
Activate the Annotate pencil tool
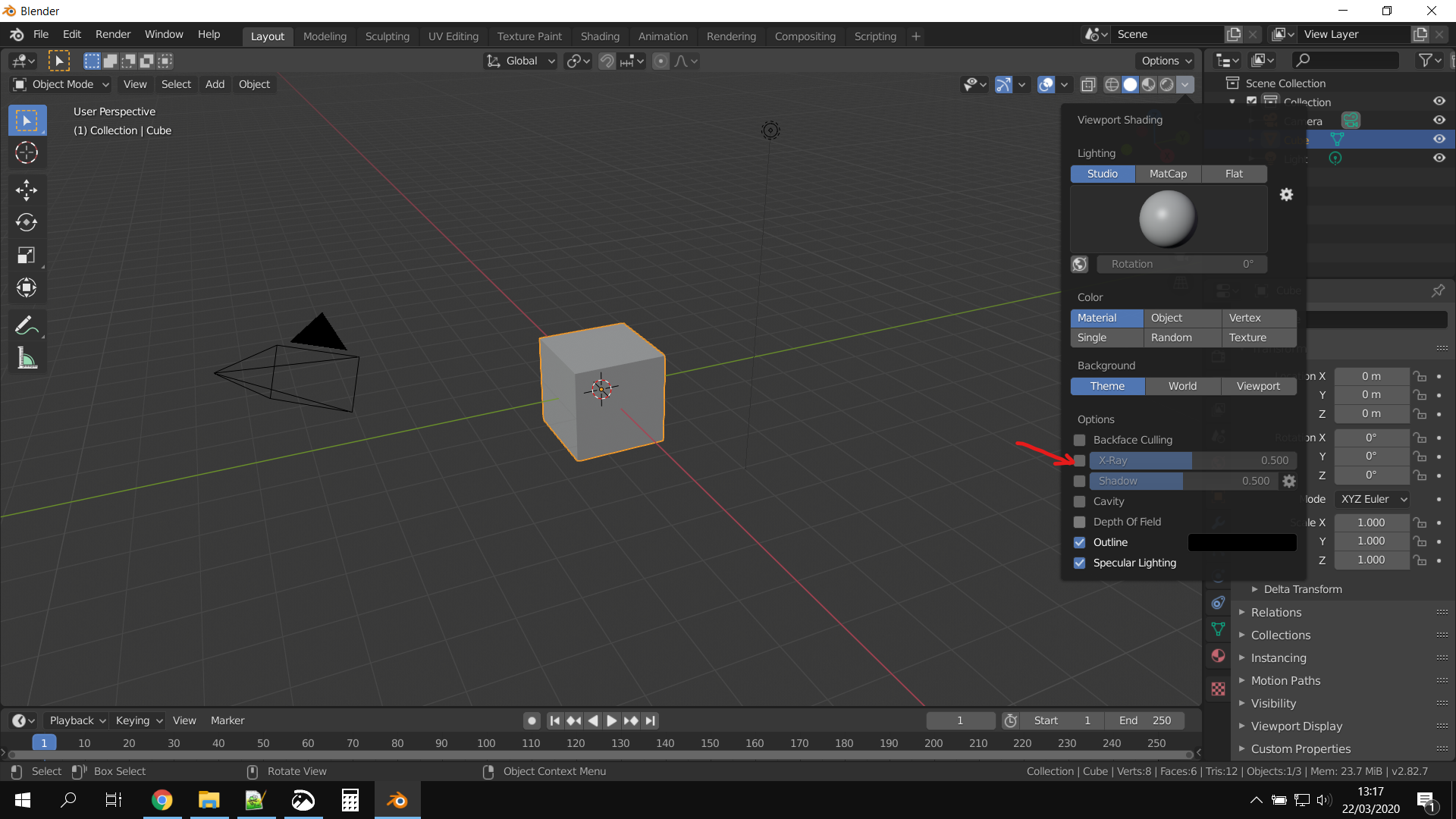click(x=27, y=326)
